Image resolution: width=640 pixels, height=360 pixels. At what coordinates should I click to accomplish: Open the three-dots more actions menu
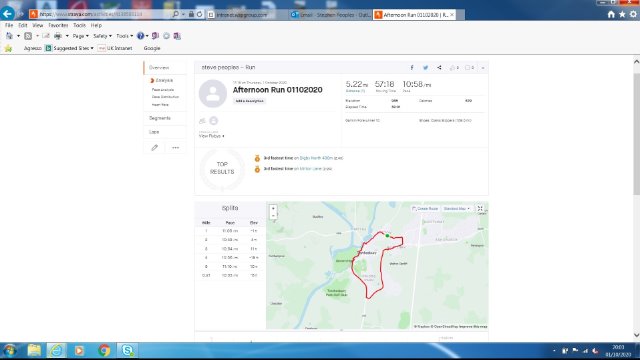(176, 148)
